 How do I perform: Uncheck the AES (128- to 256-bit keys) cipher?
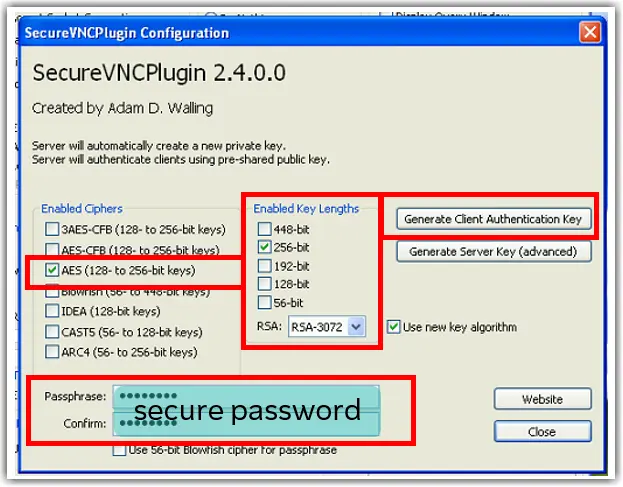tap(52, 270)
